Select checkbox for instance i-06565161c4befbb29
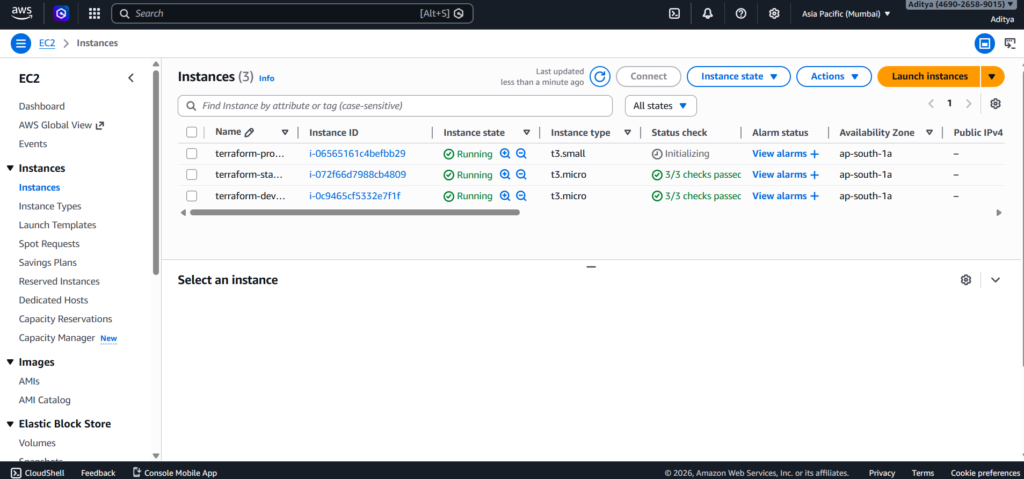This screenshot has height=479, width=1024. pyautogui.click(x=192, y=154)
